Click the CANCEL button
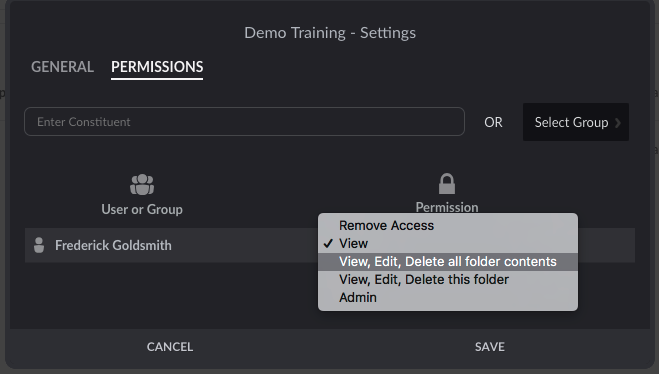Image resolution: width=659 pixels, height=374 pixels. [170, 347]
